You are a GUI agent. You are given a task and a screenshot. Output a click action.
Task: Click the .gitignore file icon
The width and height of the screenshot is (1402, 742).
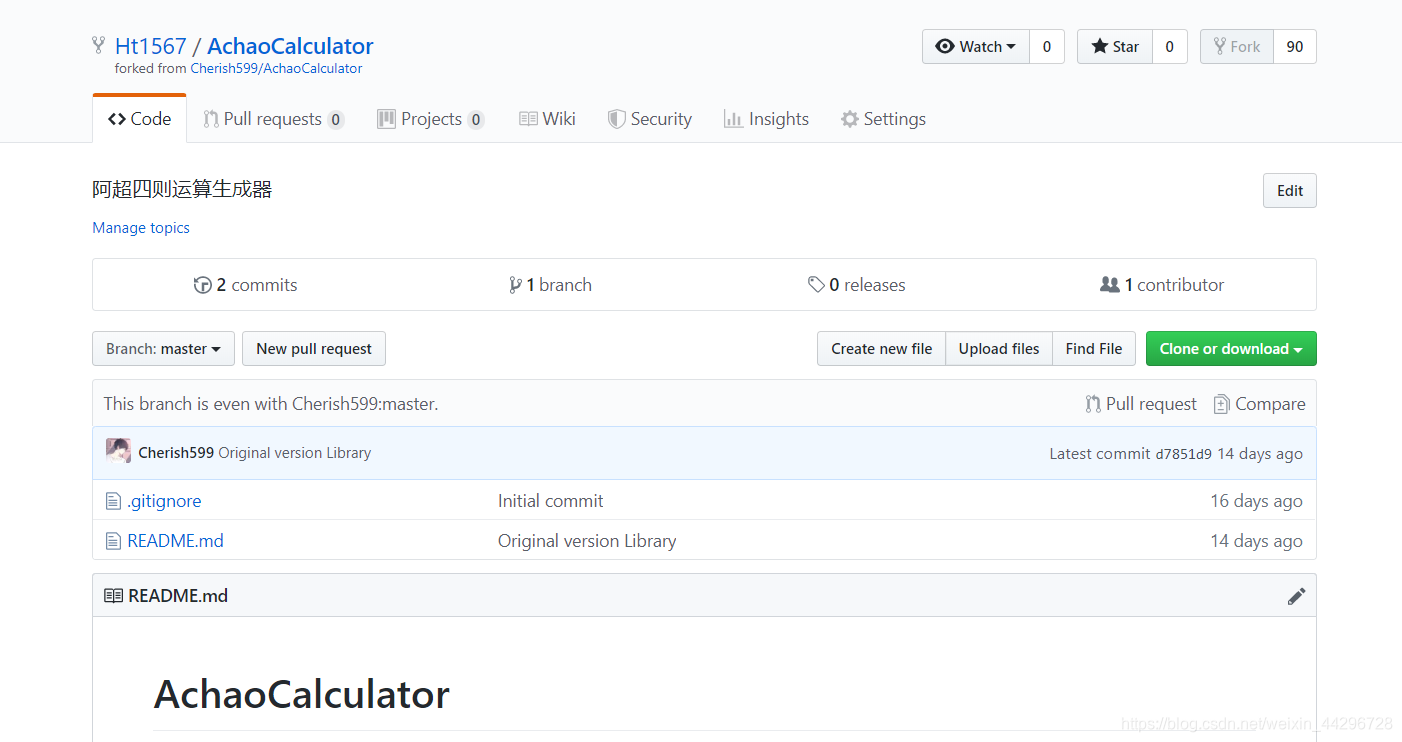pos(113,501)
